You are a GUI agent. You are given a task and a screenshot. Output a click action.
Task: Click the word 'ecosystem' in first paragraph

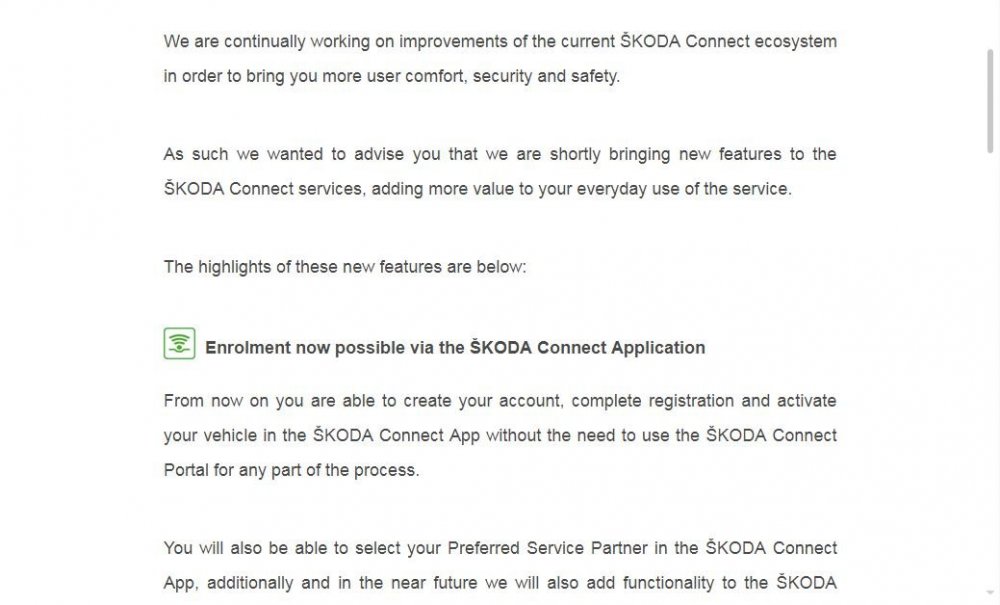pos(795,41)
